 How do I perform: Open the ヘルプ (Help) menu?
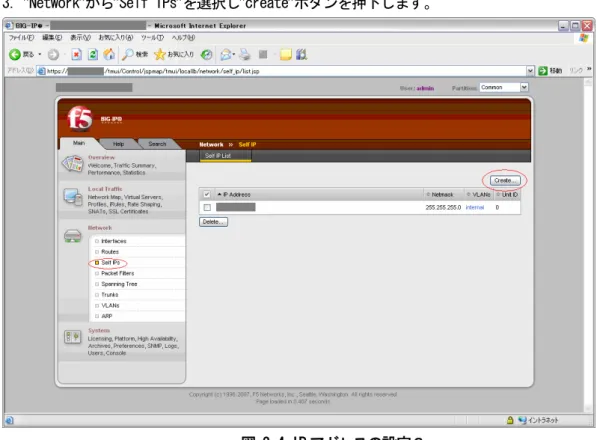[x=183, y=38]
